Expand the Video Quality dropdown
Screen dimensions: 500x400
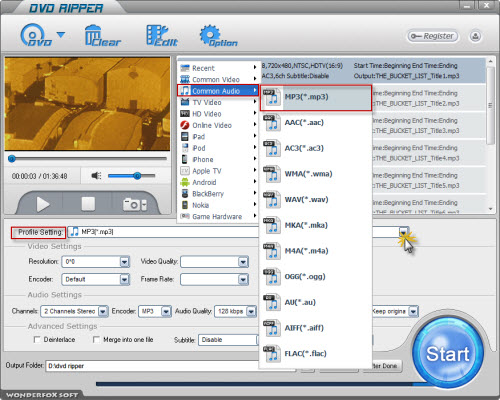[243, 262]
